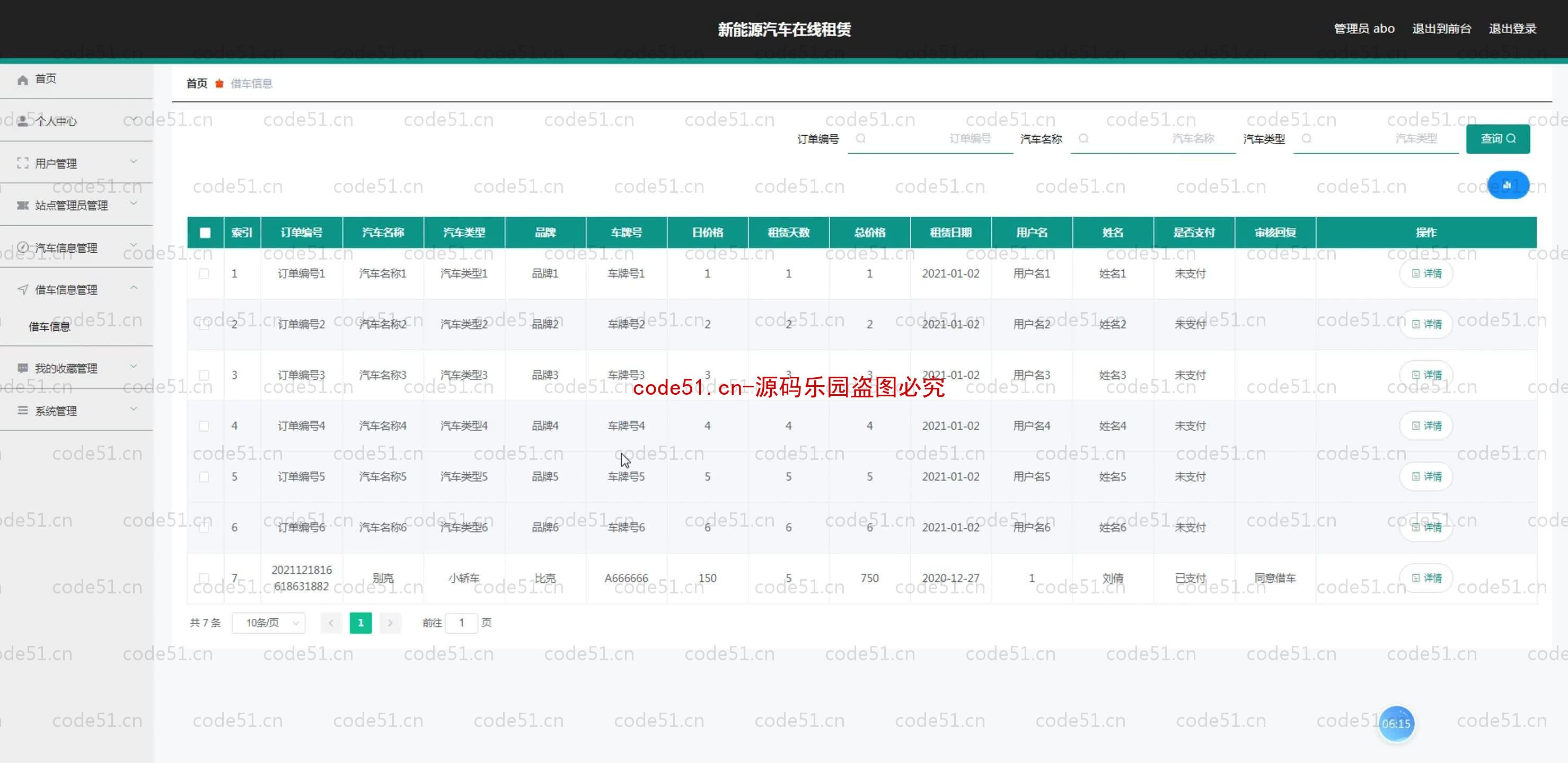Expand the 个人中心 chevron
The width and height of the screenshot is (1568, 763).
(134, 119)
